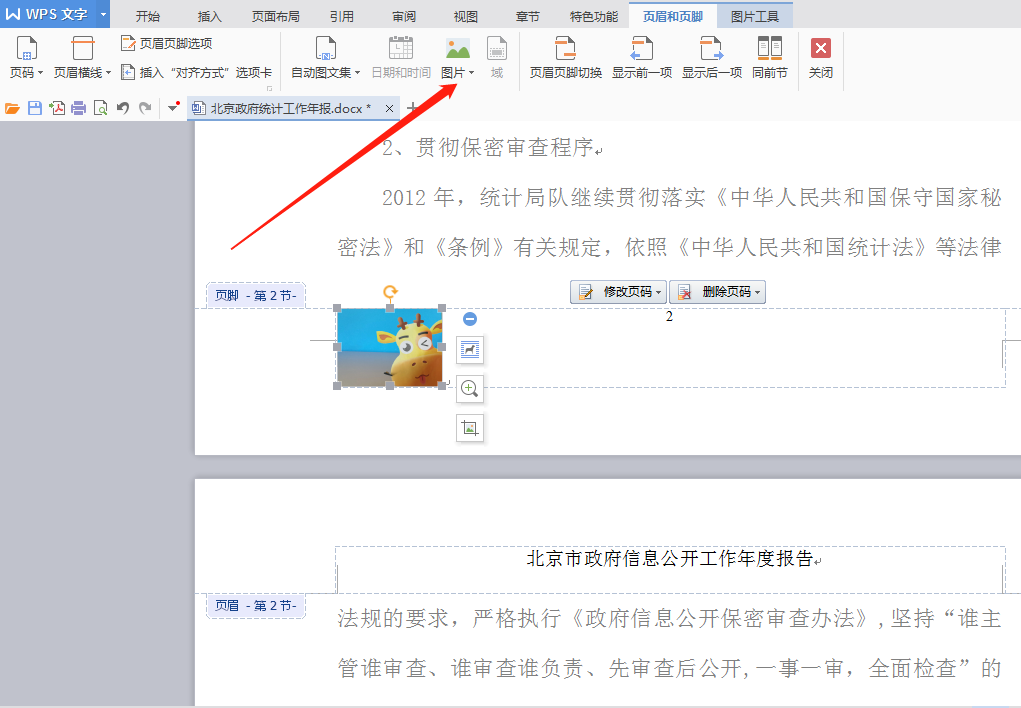The width and height of the screenshot is (1021, 708).
Task: Expand the 页码 dropdown arrow
Action: 40,73
